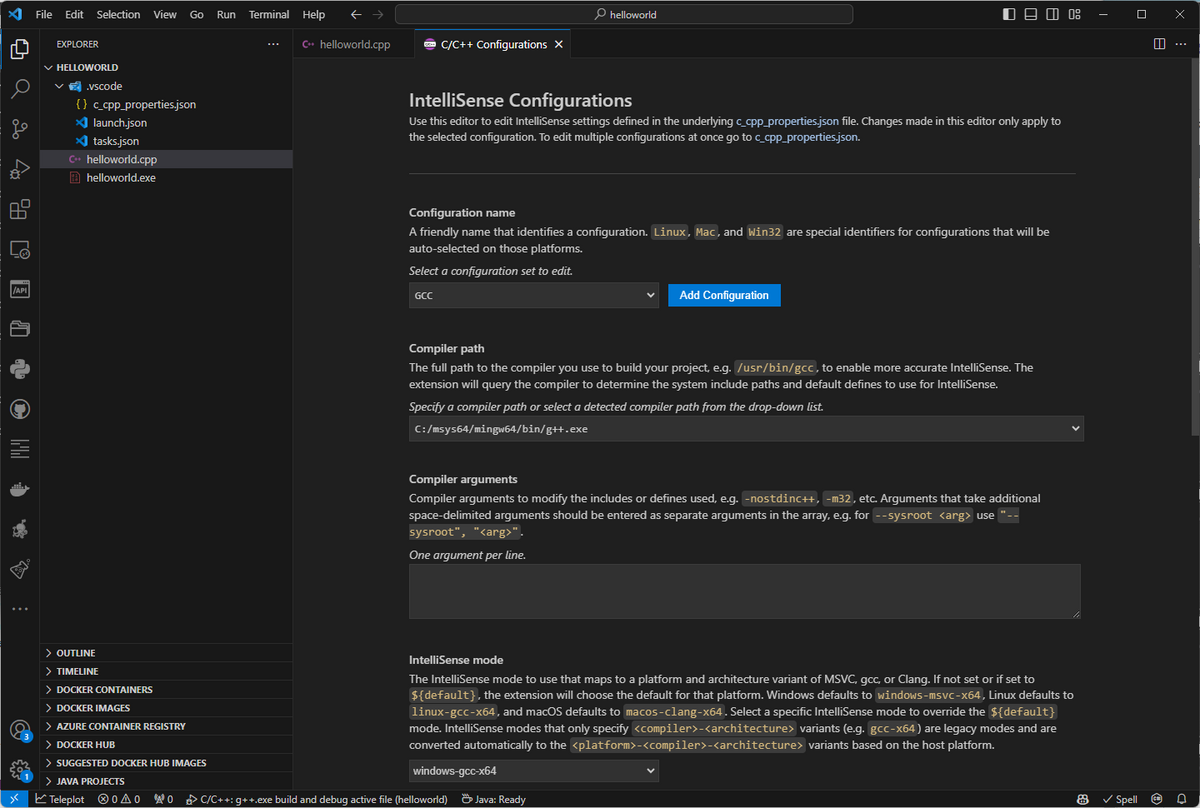Screen dimensions: 1200x808
Task: Open the Docker whale icon
Action: tap(19, 489)
